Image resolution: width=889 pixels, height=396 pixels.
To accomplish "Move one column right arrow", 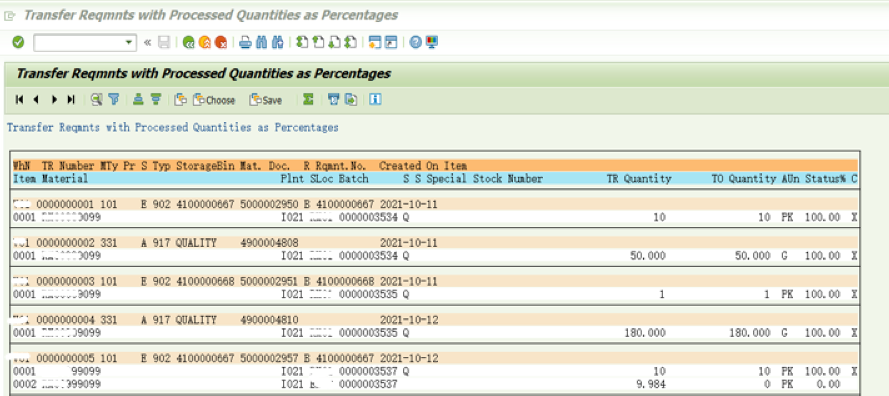I will 54,100.
